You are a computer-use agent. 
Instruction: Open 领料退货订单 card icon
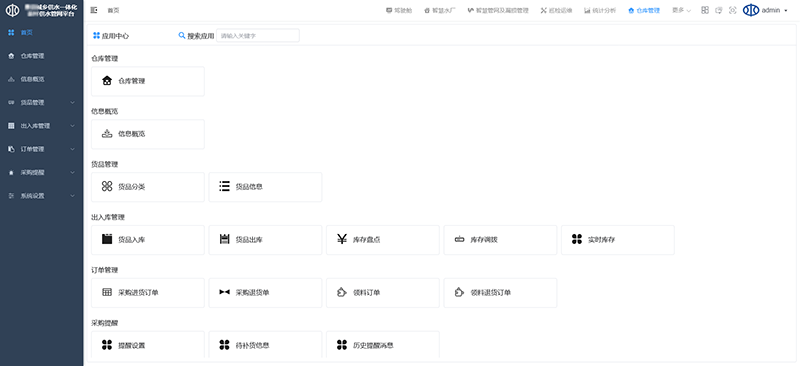459,292
